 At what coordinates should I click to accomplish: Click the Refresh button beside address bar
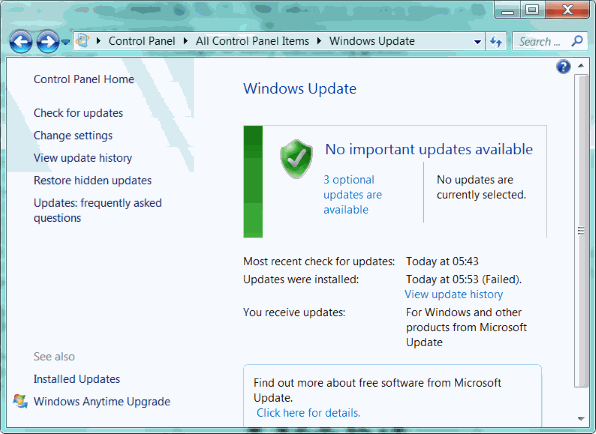(x=496, y=41)
